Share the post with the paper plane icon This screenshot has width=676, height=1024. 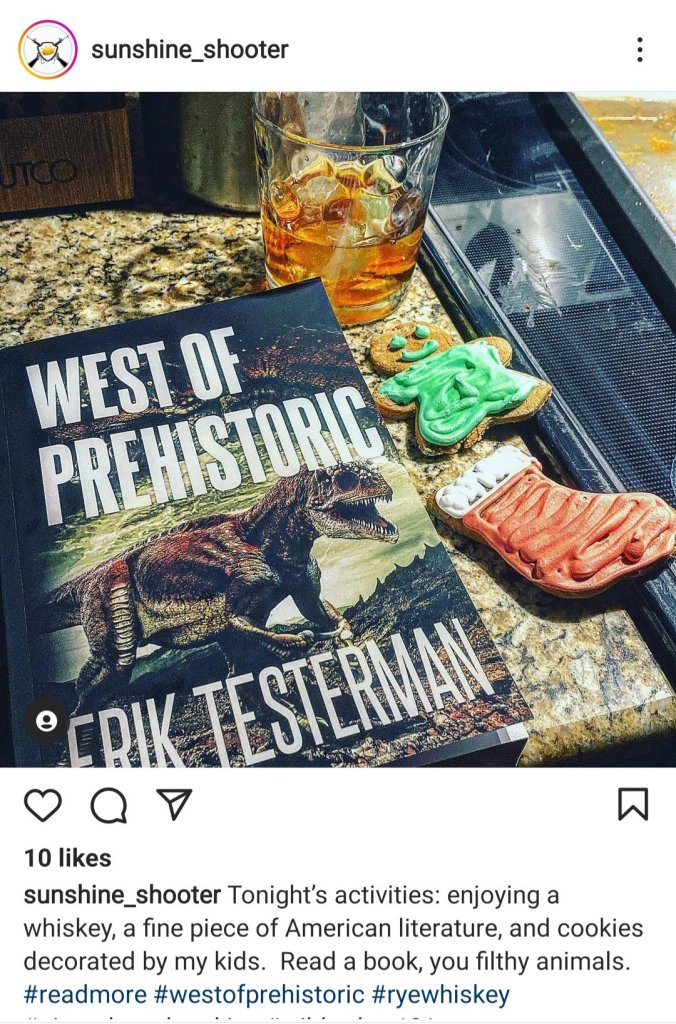pos(174,804)
